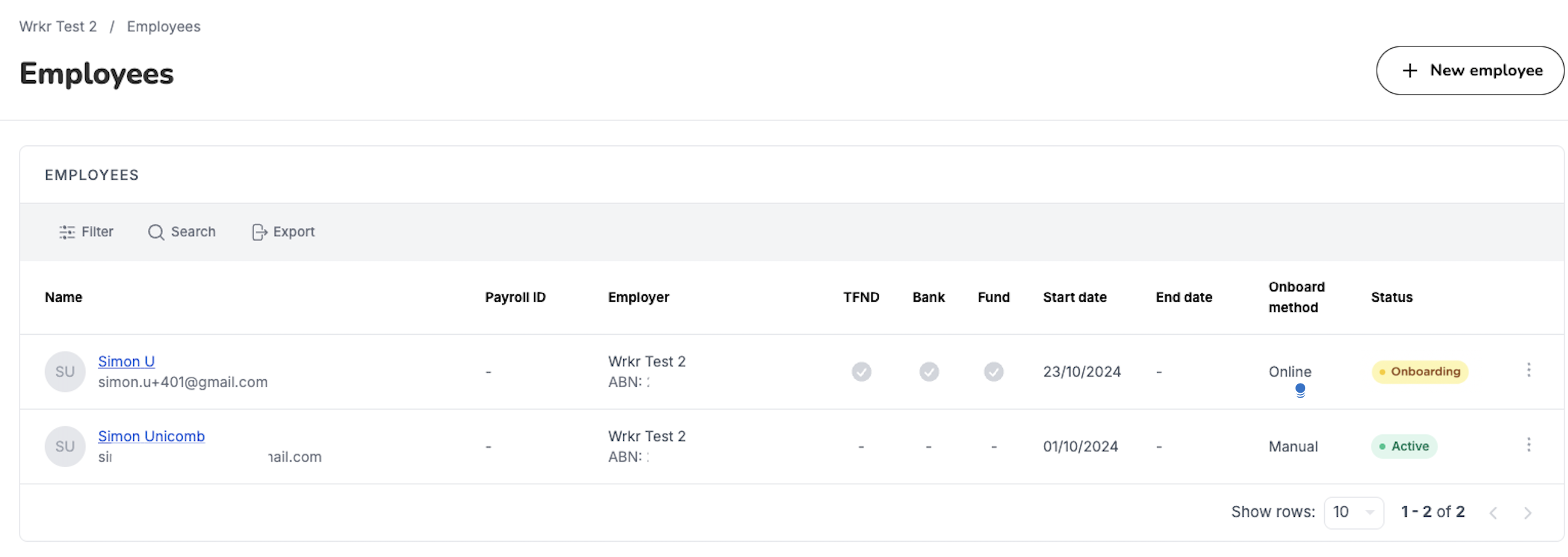Open the Search tool
This screenshot has width=1568, height=557.
point(181,231)
